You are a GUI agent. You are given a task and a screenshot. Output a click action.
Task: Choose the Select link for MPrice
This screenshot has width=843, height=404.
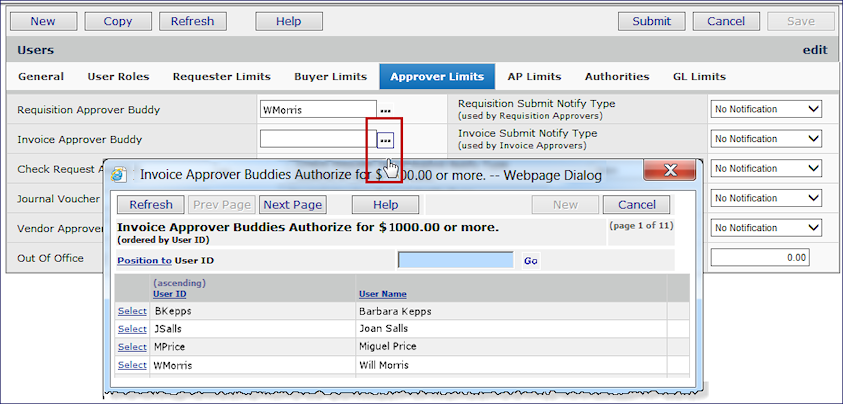pos(132,347)
